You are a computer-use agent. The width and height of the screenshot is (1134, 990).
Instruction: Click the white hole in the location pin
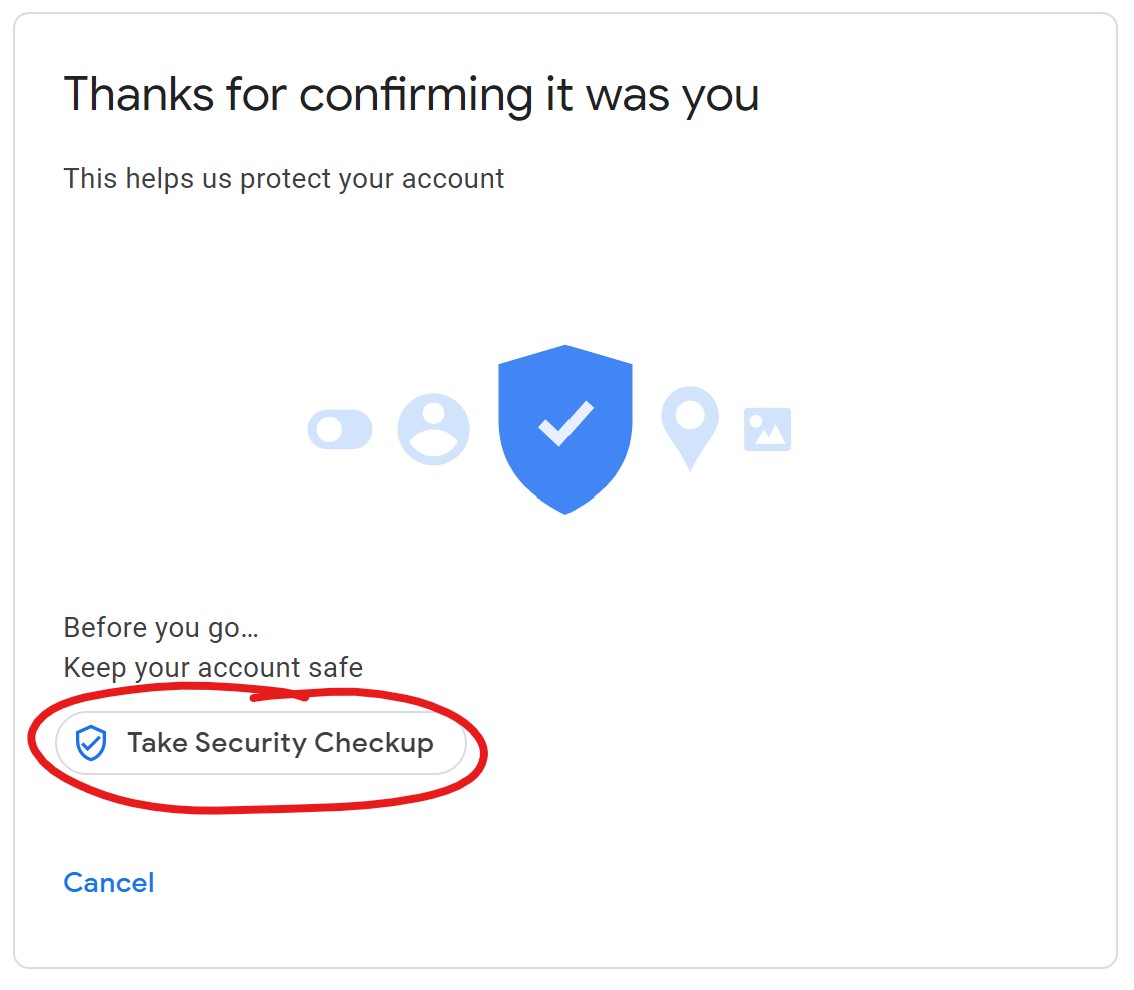coord(690,413)
